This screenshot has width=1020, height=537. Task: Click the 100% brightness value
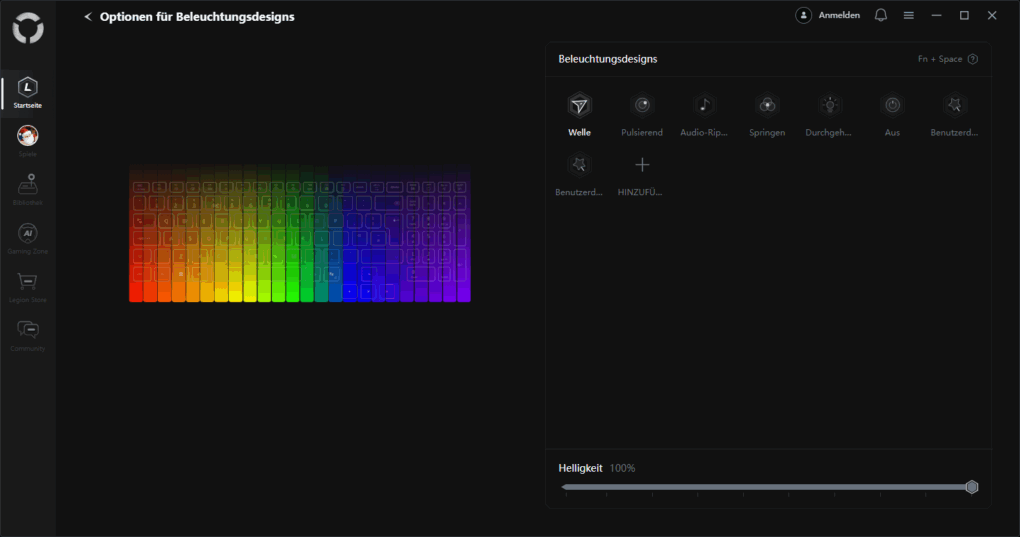(622, 468)
